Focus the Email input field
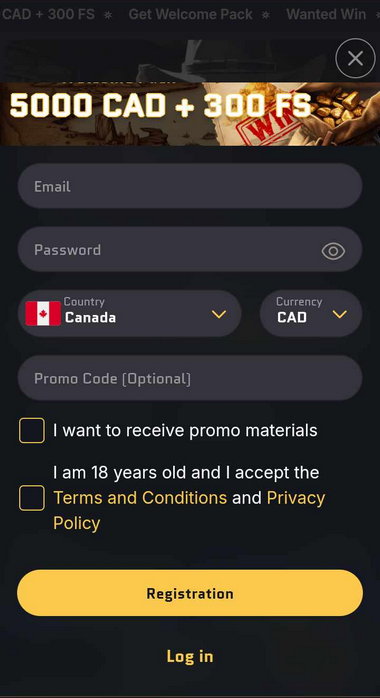Screen dimensions: 380x698 (x=190, y=186)
